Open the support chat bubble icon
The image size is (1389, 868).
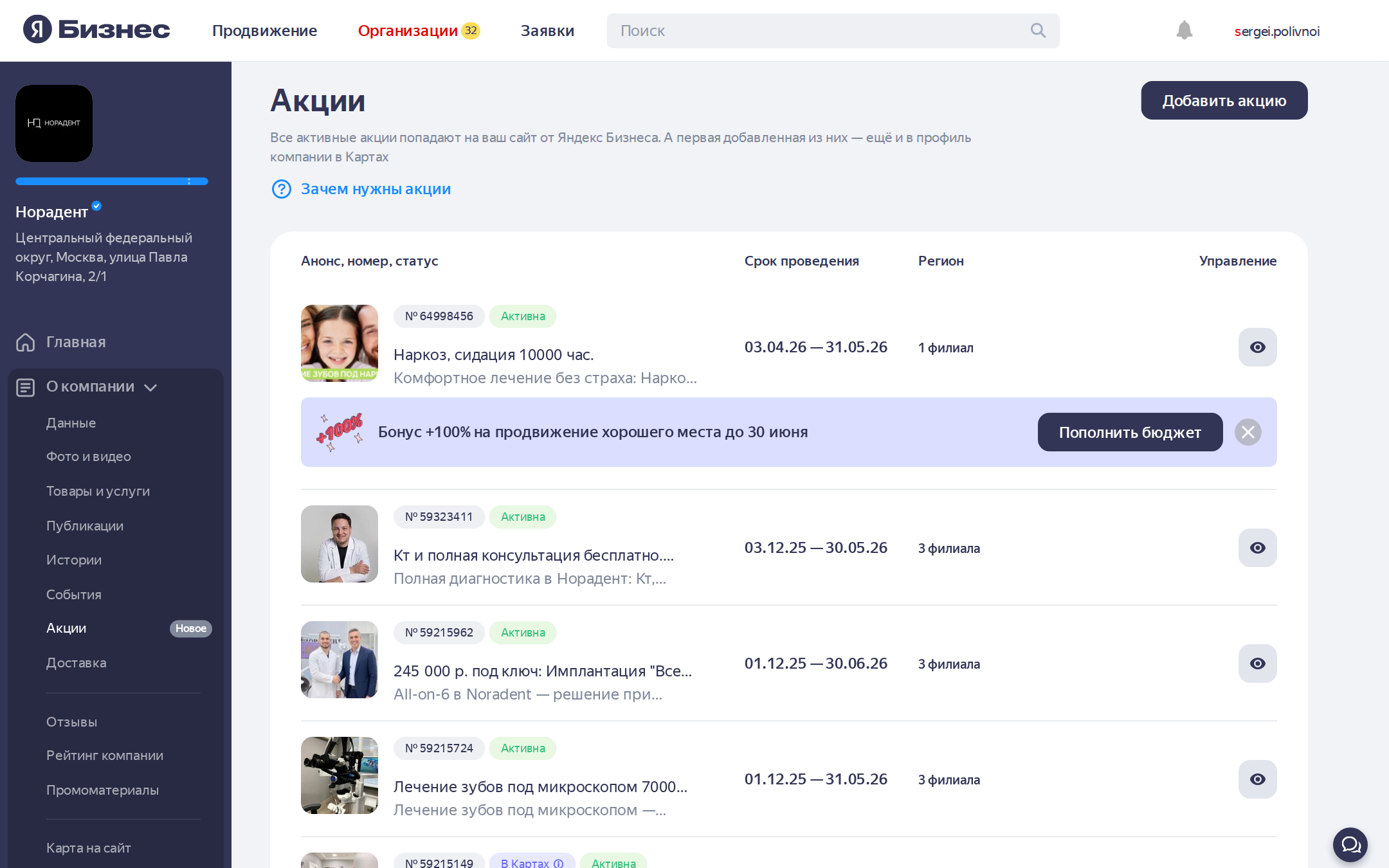click(1350, 844)
